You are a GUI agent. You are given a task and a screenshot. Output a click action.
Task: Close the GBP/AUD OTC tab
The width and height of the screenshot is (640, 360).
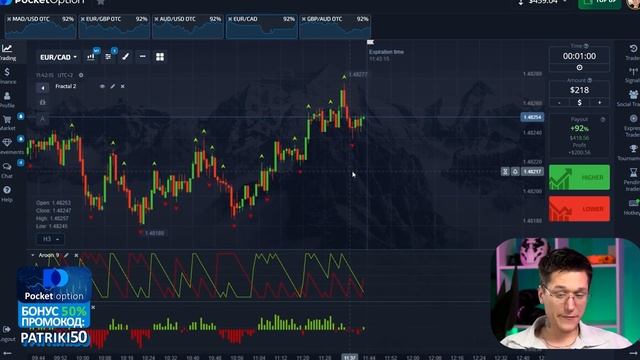coord(304,19)
